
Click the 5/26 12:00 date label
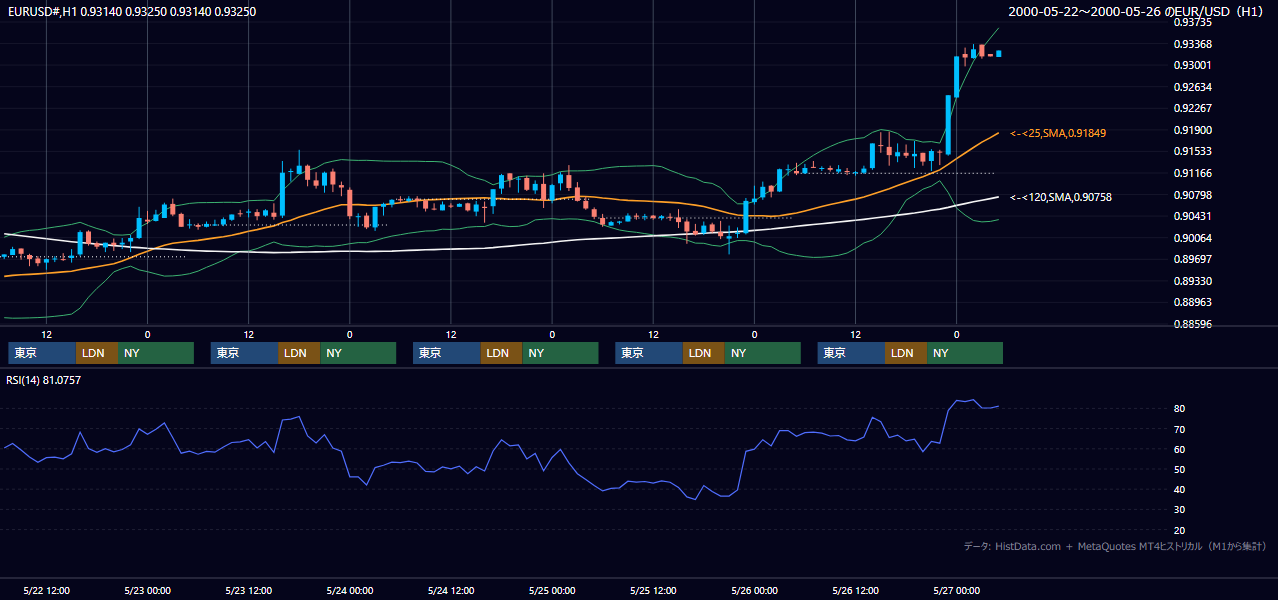click(855, 591)
